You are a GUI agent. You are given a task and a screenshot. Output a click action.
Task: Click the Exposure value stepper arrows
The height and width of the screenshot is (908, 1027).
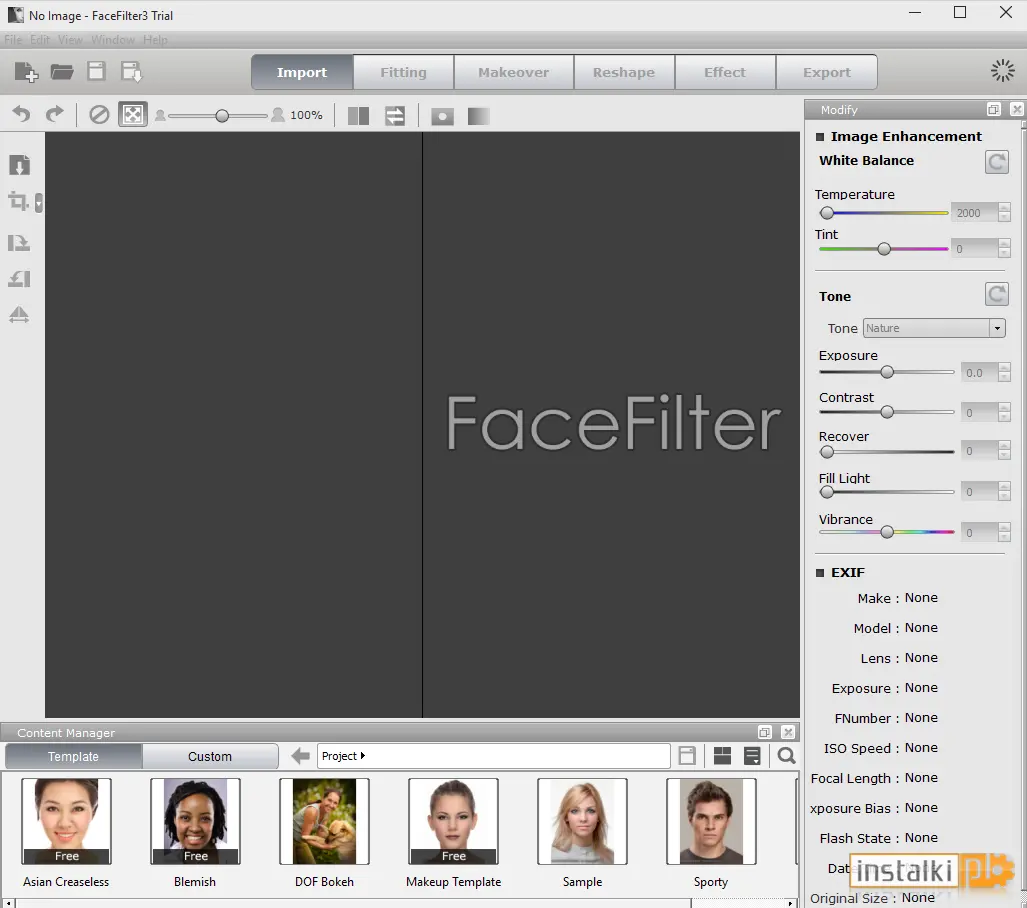click(1004, 372)
